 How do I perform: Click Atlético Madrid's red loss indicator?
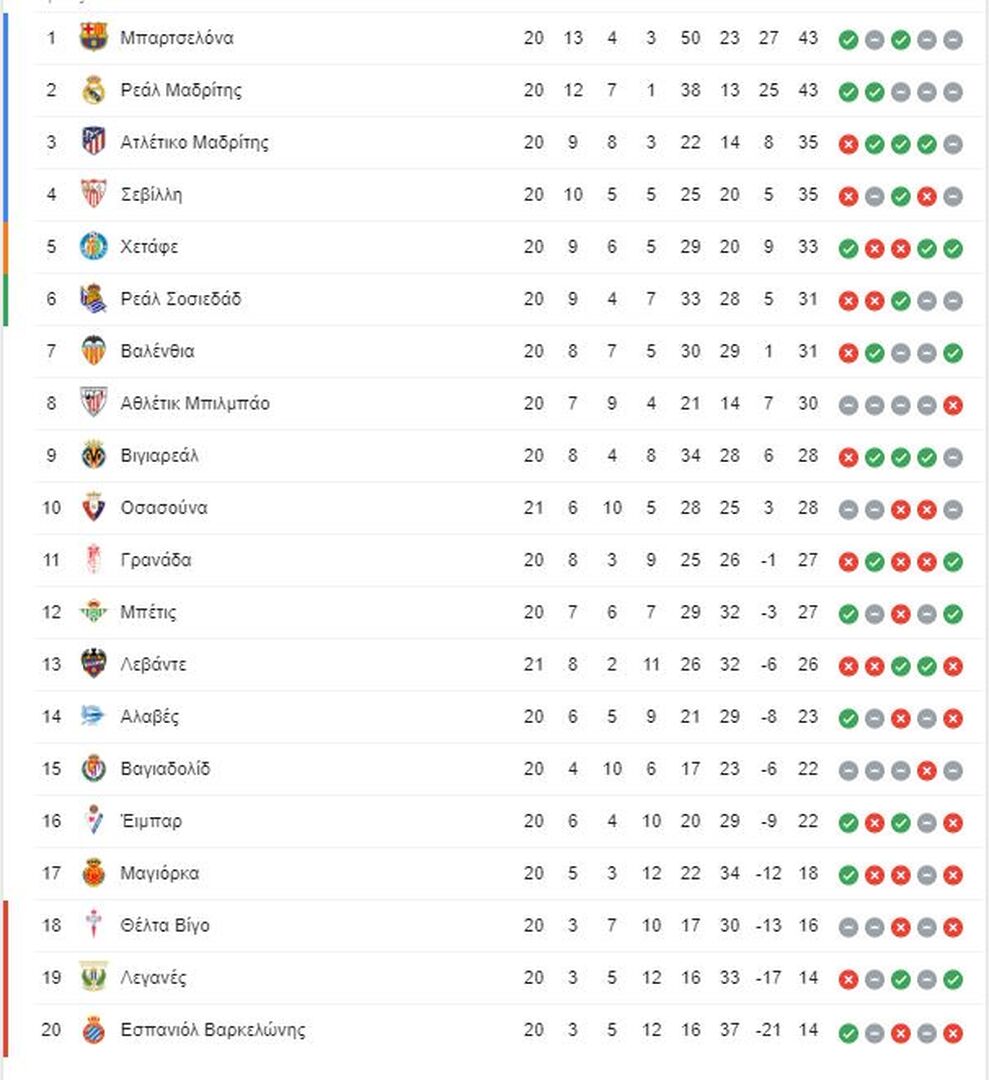(x=849, y=144)
